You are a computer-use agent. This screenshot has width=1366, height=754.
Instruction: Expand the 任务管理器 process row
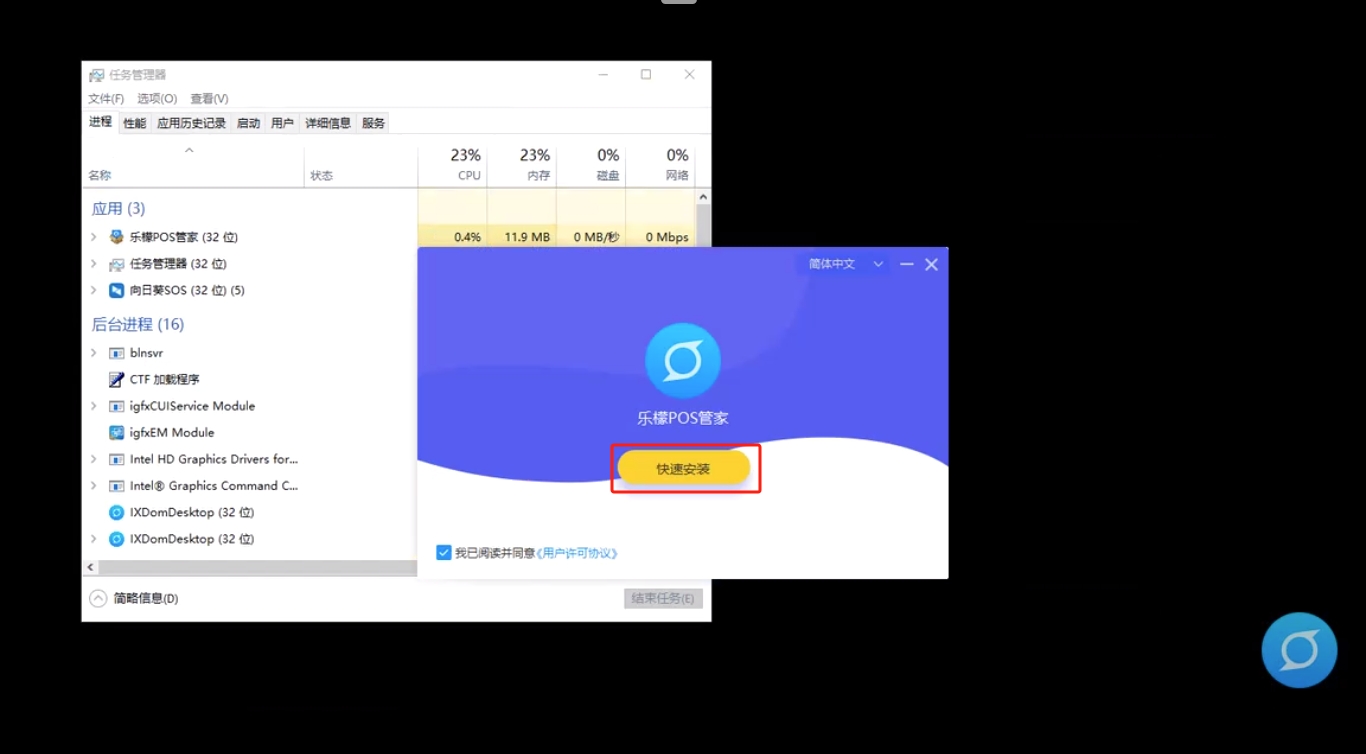point(93,264)
